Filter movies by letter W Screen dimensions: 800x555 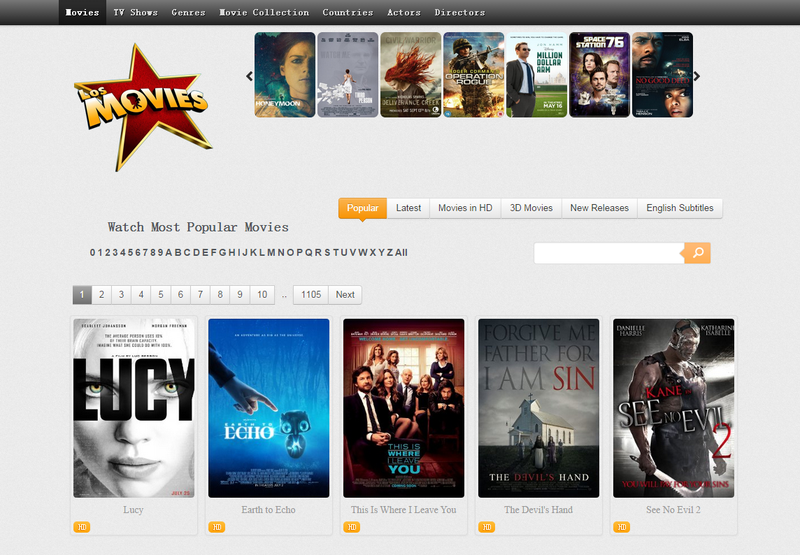pyautogui.click(x=363, y=253)
